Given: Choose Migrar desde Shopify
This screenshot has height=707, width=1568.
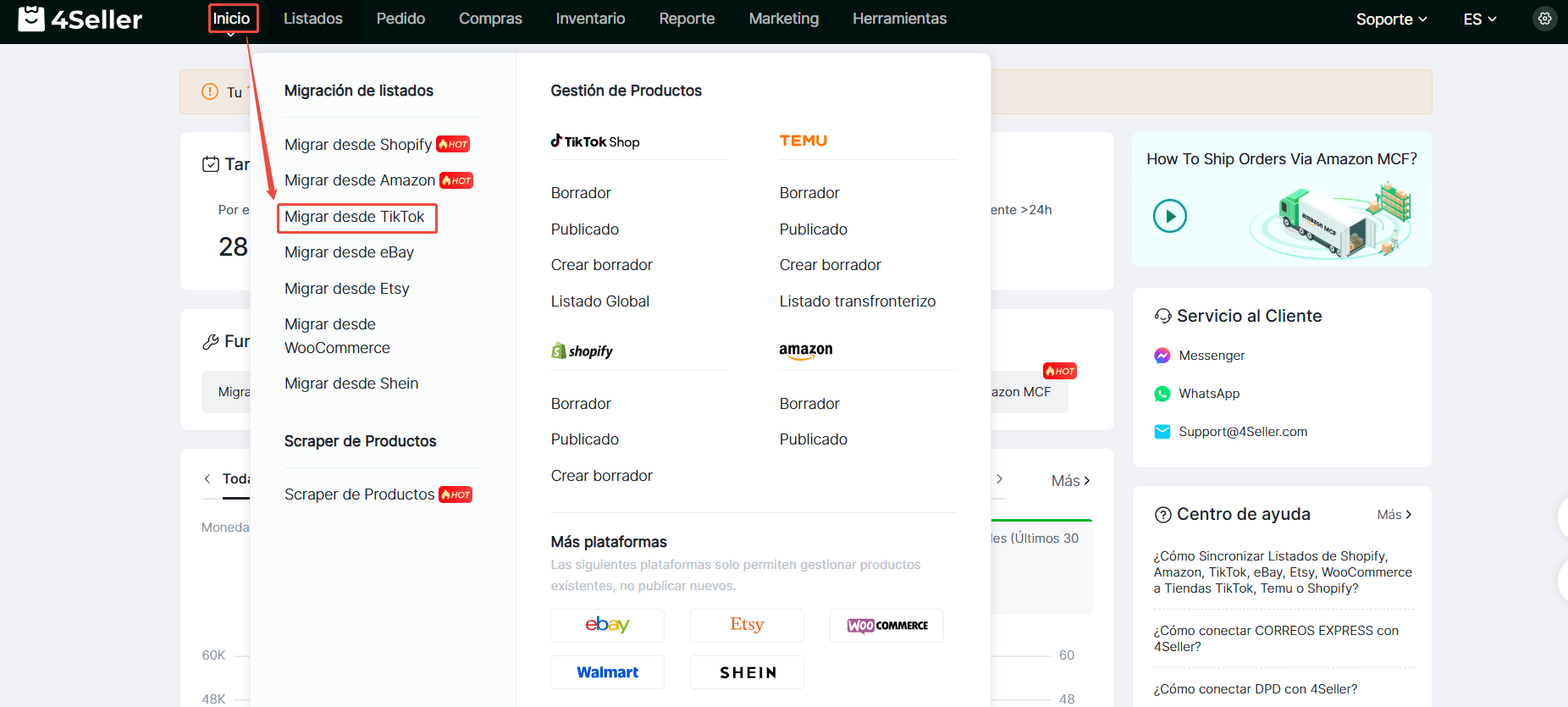Looking at the screenshot, I should click(x=358, y=145).
